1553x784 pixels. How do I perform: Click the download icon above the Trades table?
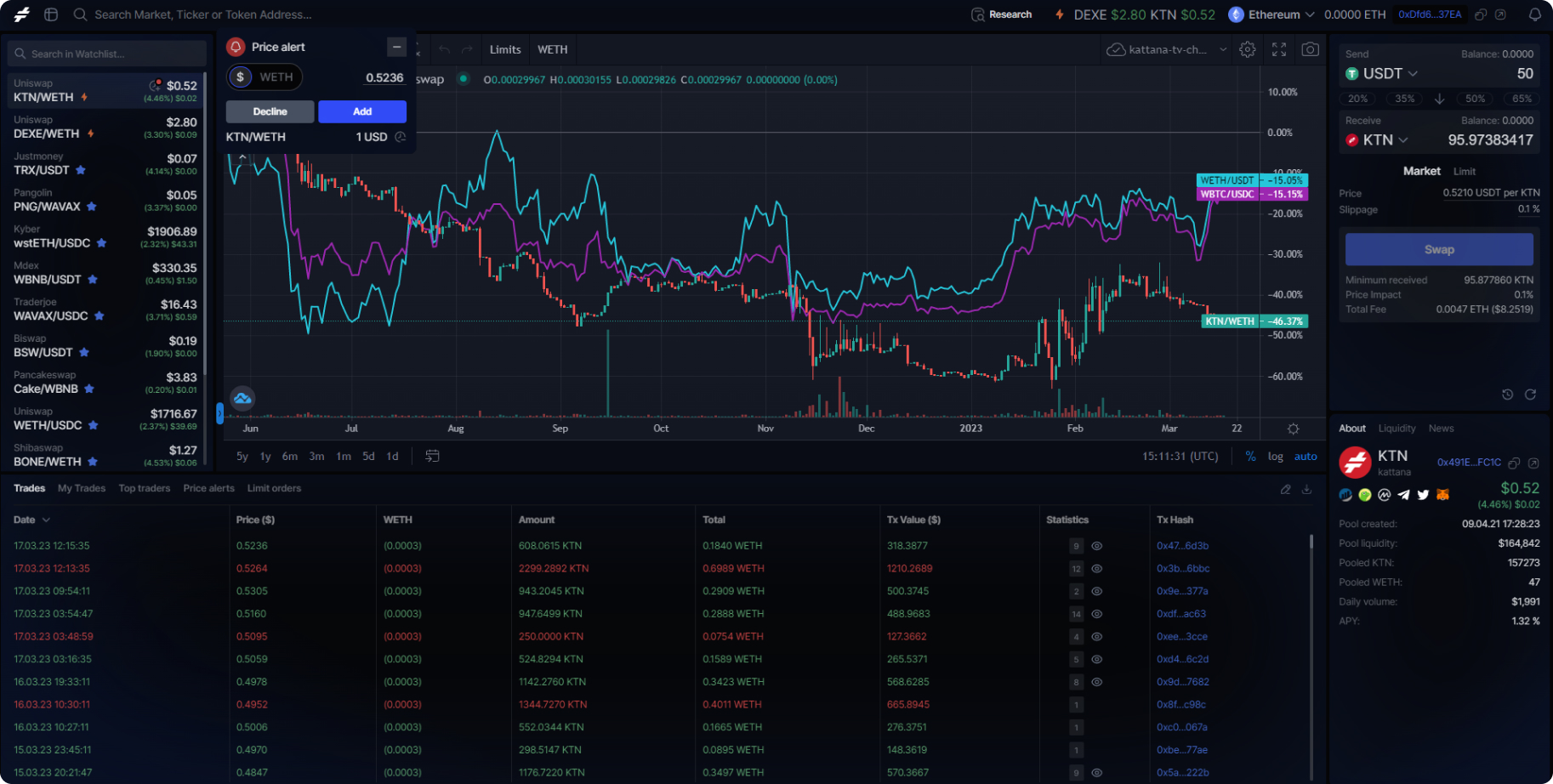click(1307, 489)
